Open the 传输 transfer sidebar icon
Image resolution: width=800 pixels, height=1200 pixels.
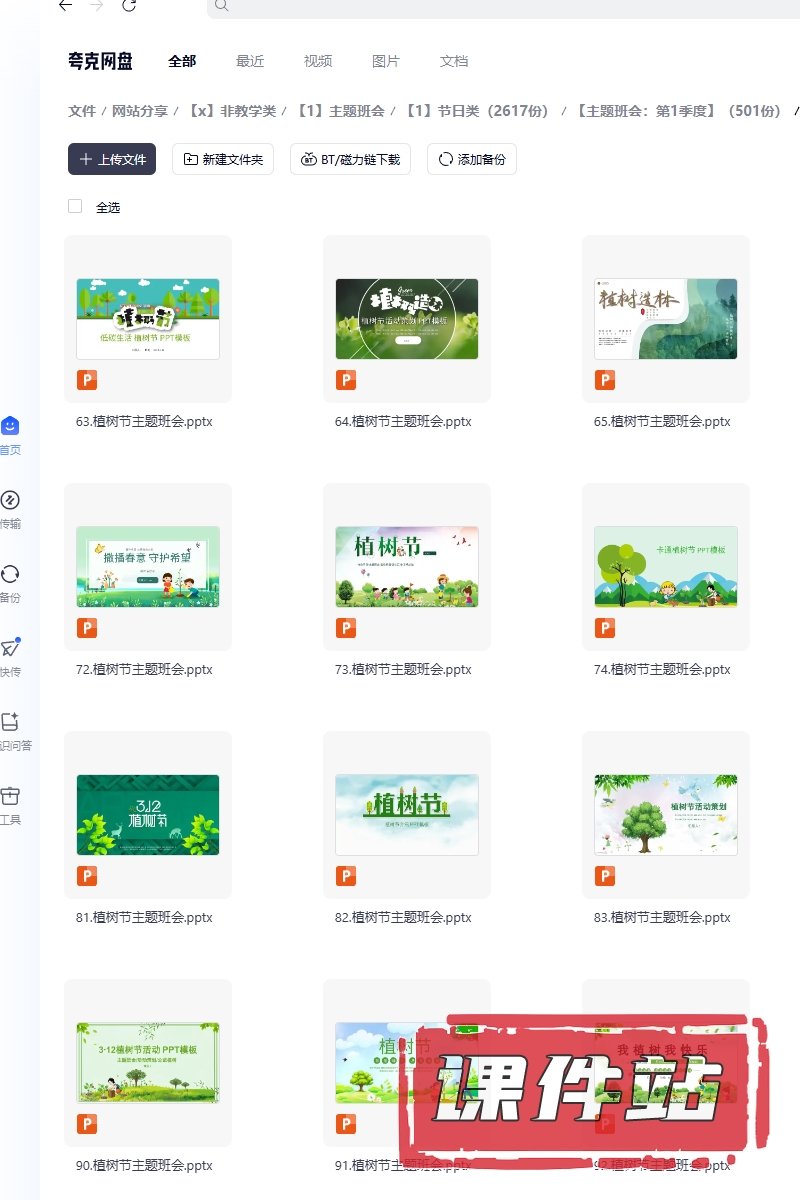click(10, 501)
